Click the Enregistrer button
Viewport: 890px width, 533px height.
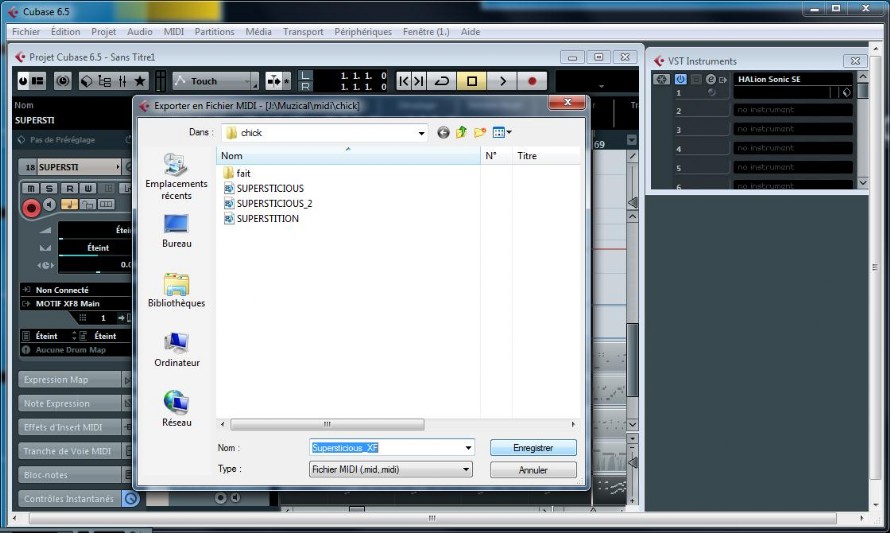point(533,448)
